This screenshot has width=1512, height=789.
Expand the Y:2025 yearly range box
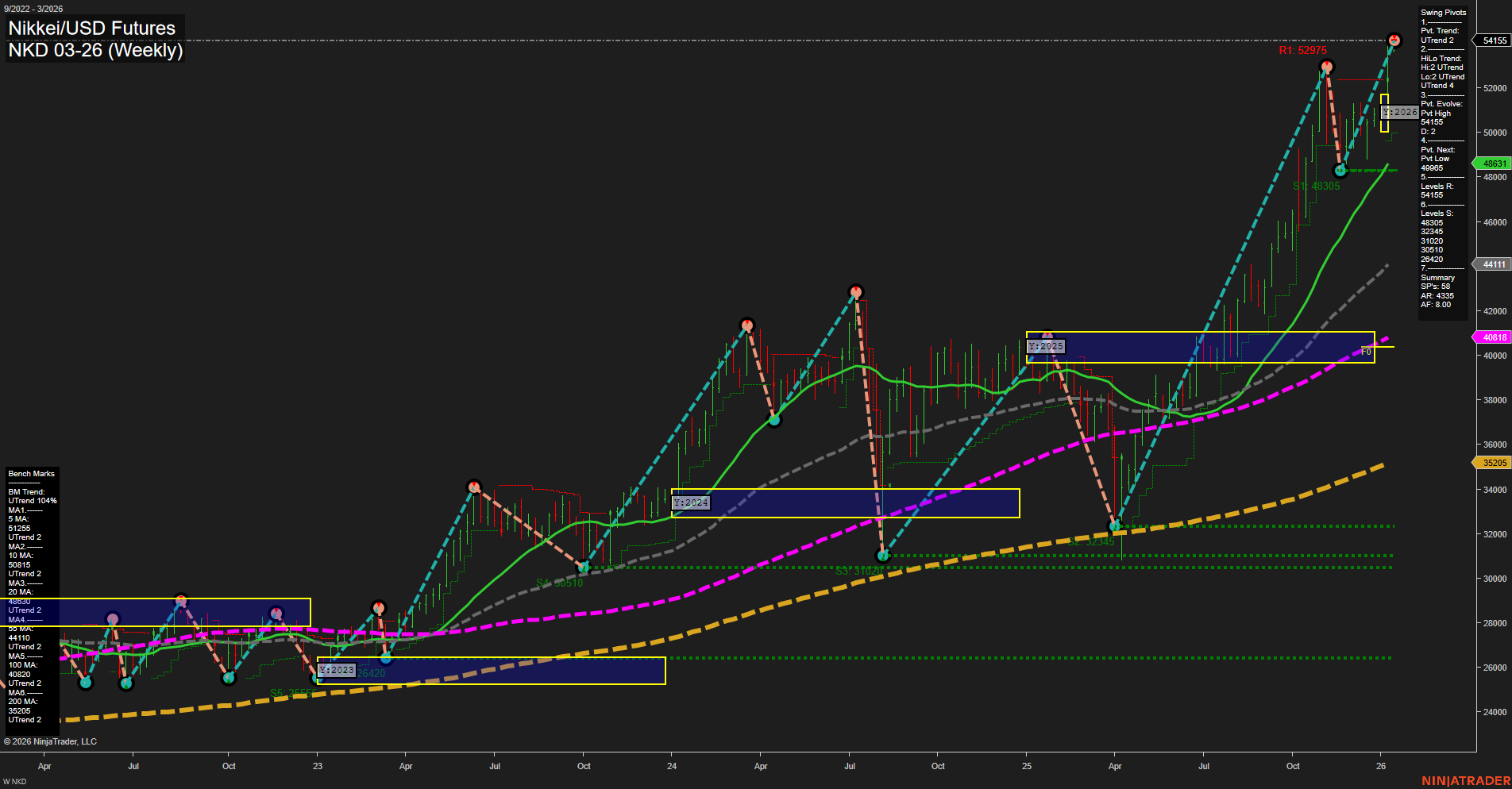(x=1047, y=346)
